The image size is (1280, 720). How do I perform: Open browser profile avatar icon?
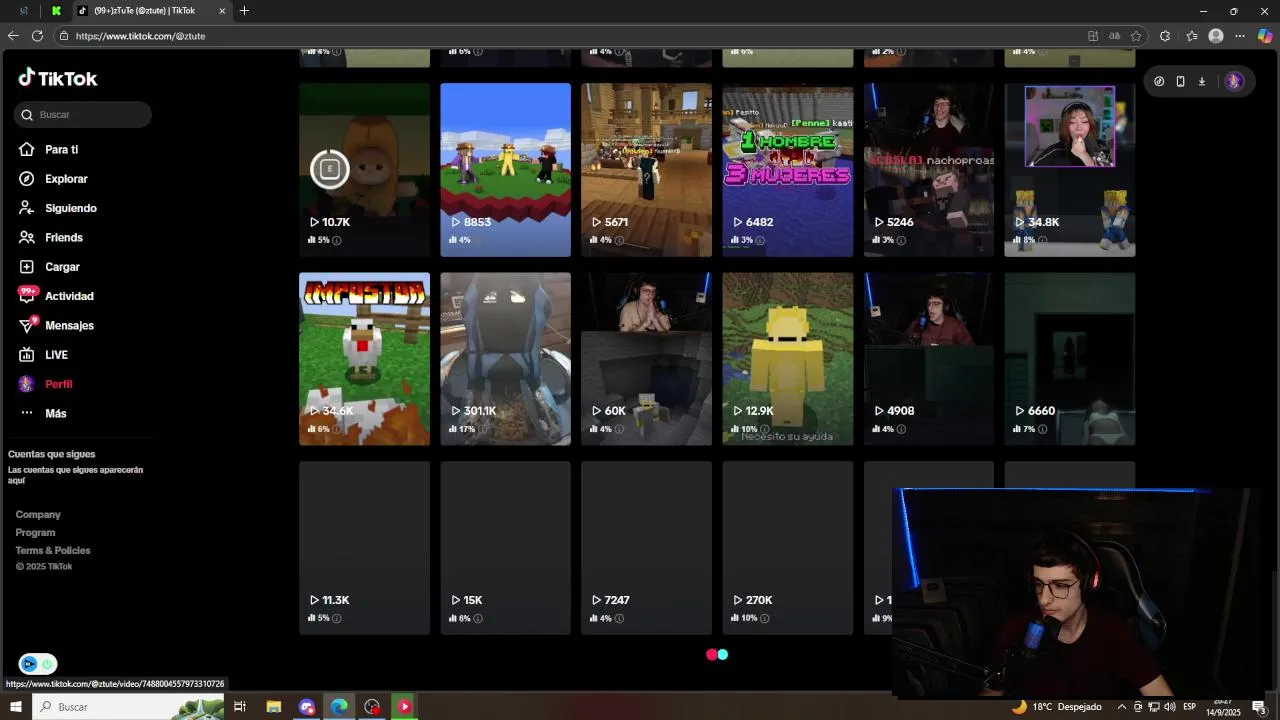click(x=1216, y=36)
